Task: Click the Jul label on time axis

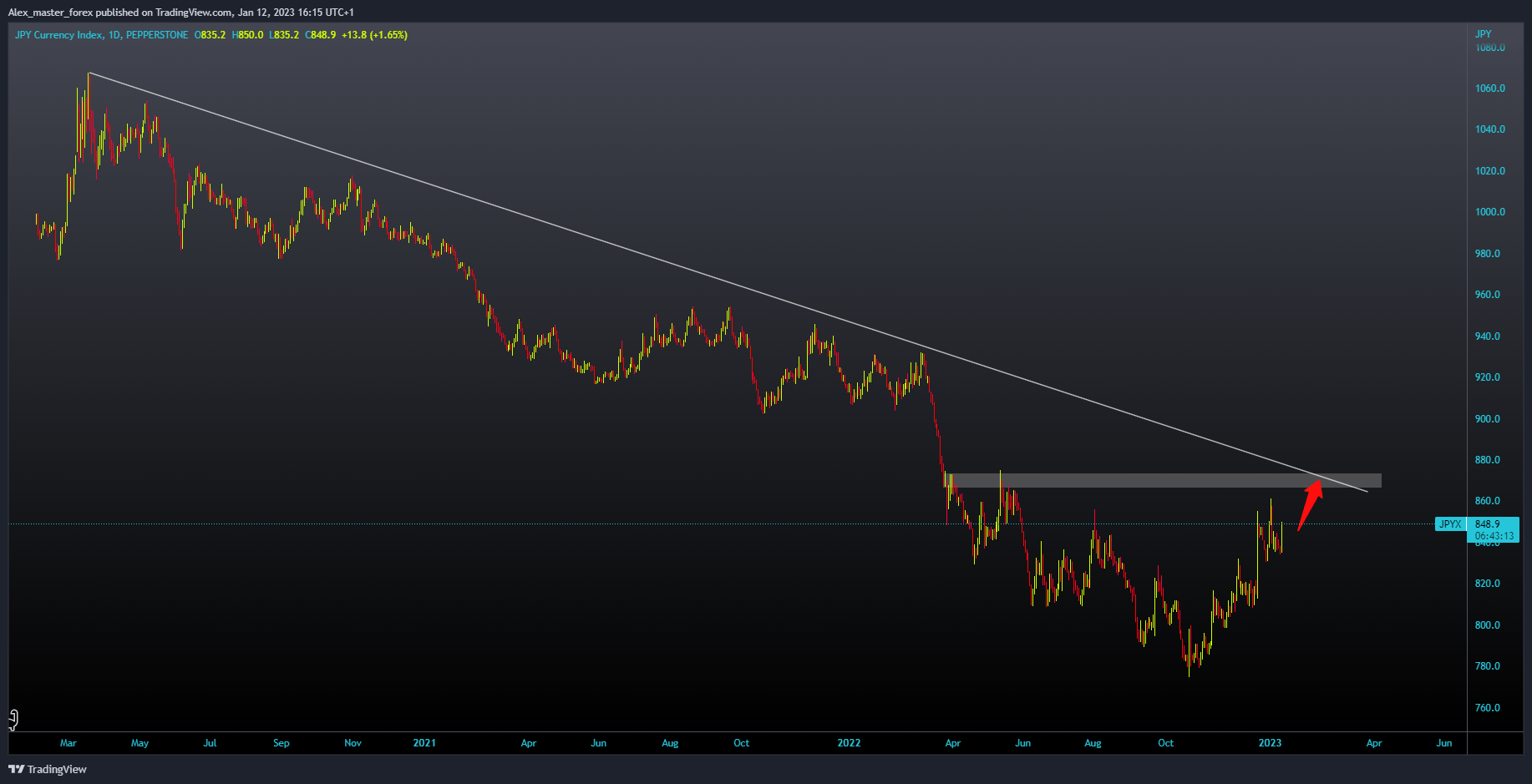Action: [x=210, y=743]
